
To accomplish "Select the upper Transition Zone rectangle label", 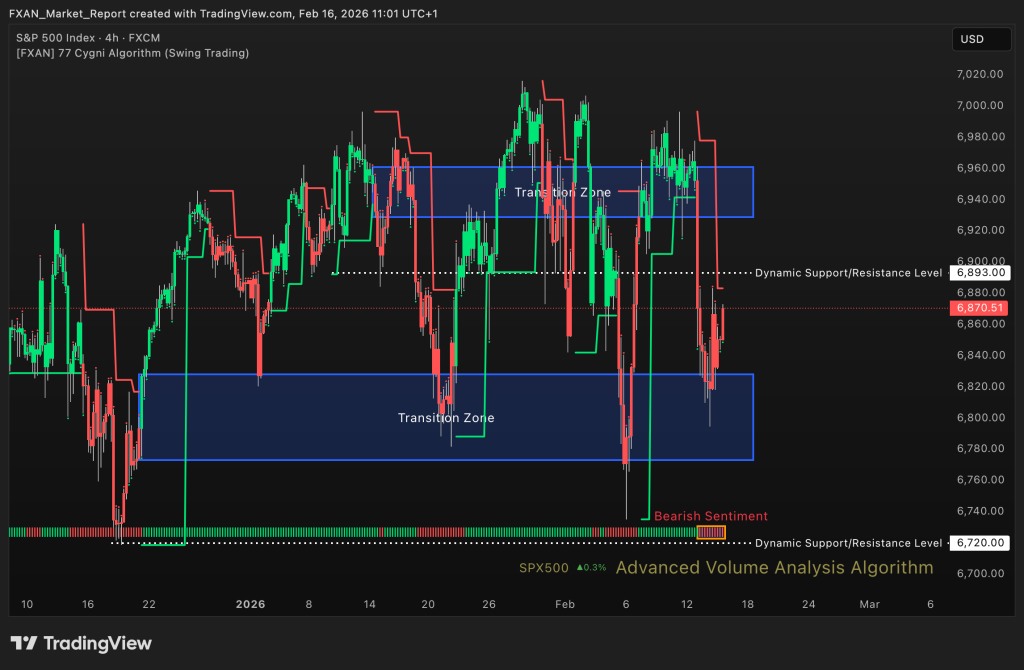I will [562, 192].
